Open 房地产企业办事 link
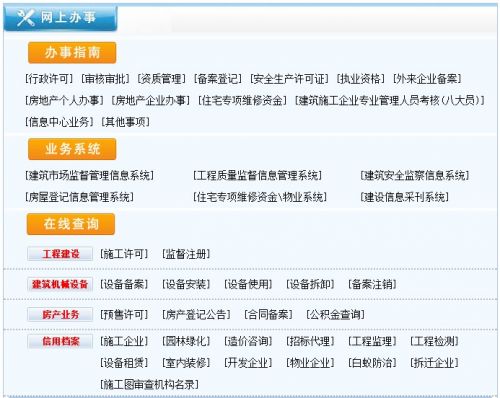The height and width of the screenshot is (398, 500). tap(151, 100)
